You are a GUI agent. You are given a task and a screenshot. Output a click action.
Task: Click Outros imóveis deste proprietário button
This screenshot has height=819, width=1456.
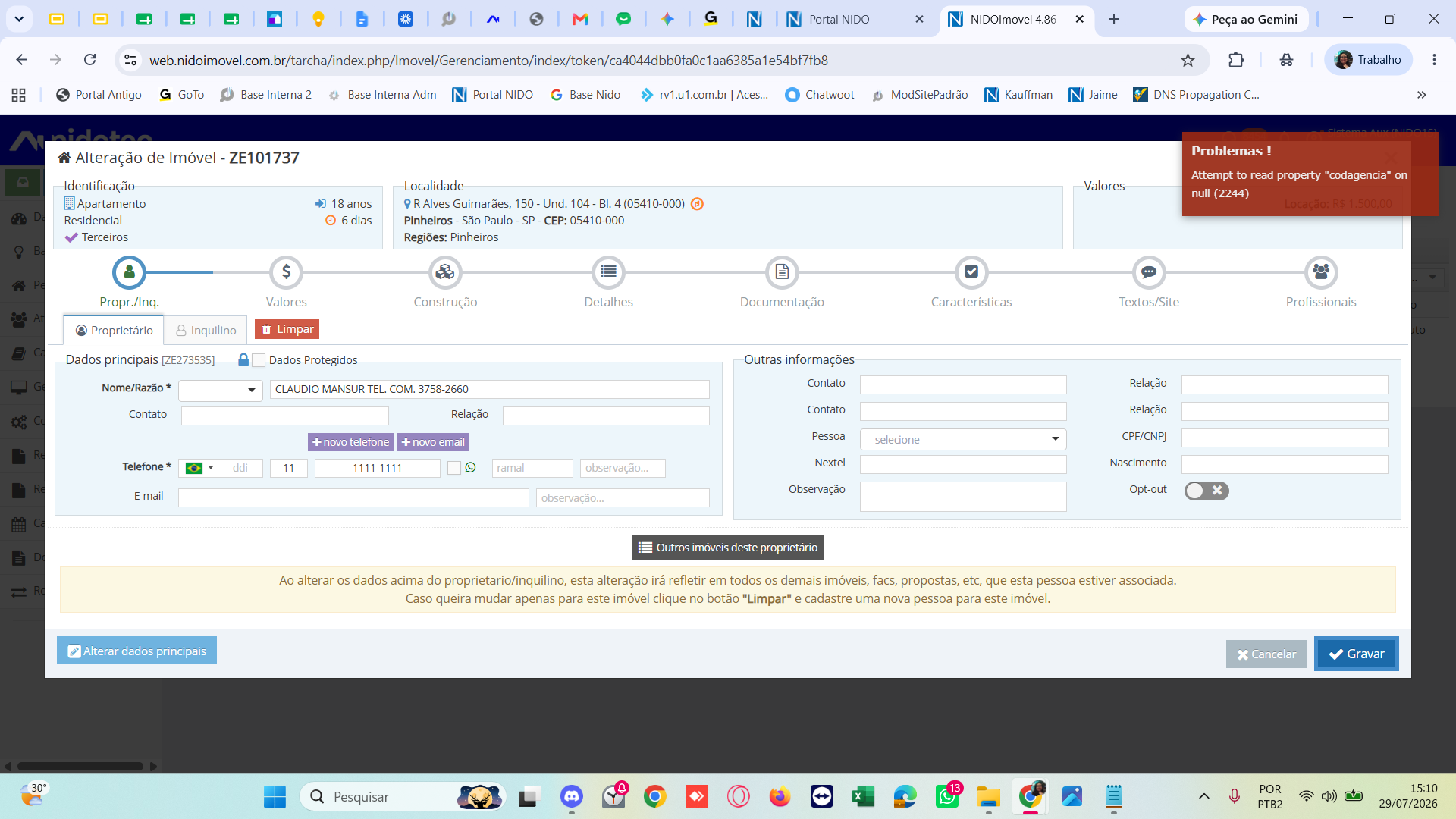[728, 548]
